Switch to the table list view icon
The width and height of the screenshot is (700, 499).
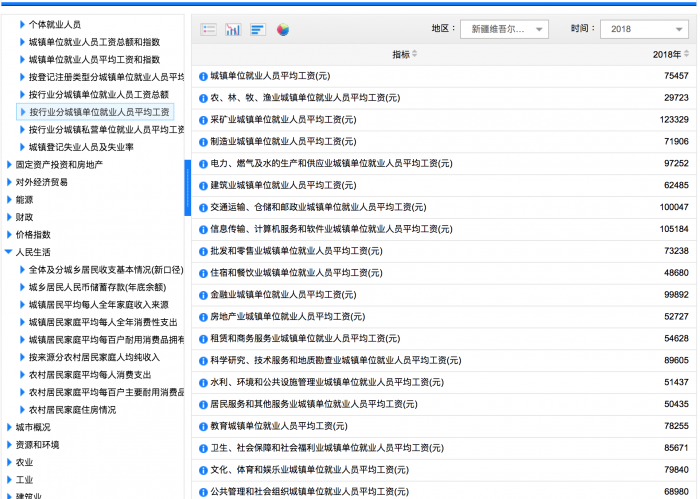[208, 30]
